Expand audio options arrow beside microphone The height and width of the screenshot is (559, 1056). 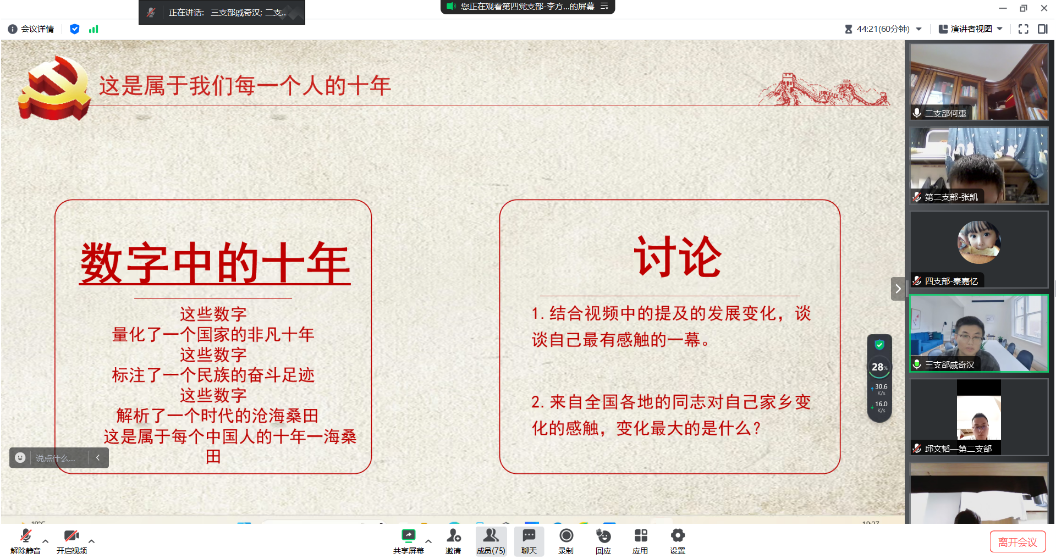(x=46, y=540)
